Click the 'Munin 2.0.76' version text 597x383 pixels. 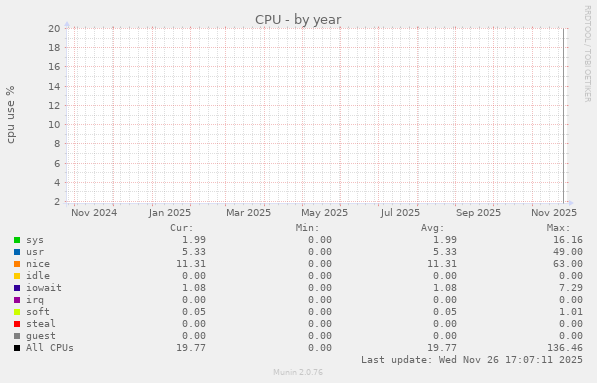click(298, 372)
